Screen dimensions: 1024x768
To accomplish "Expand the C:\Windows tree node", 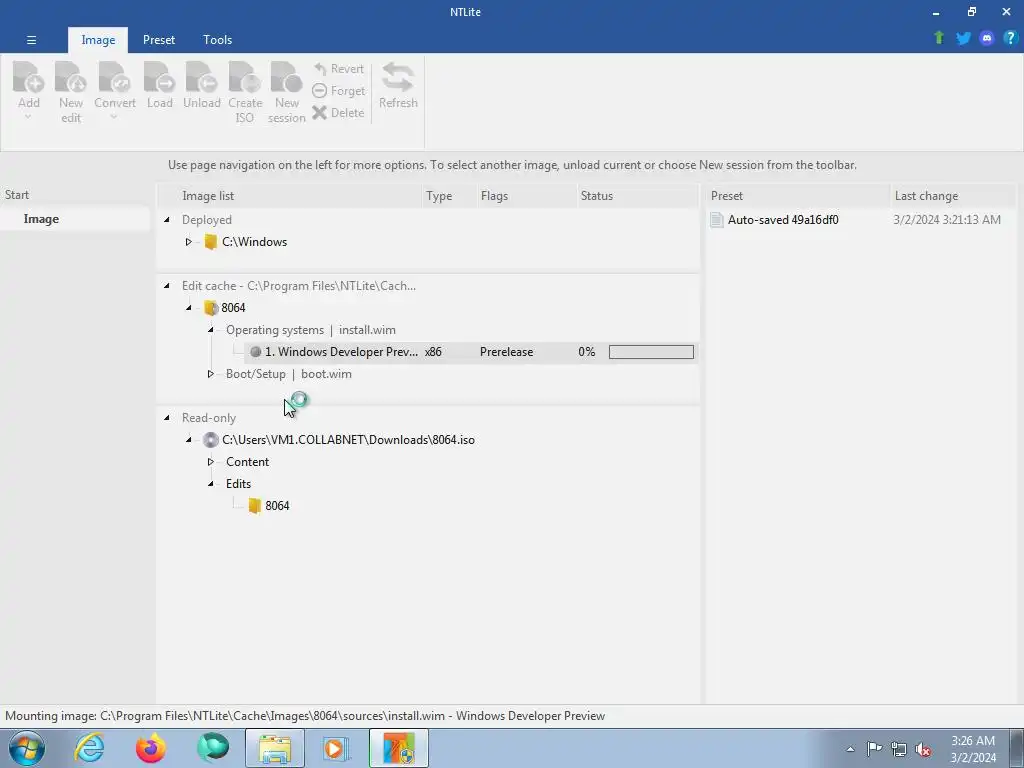I will point(188,242).
